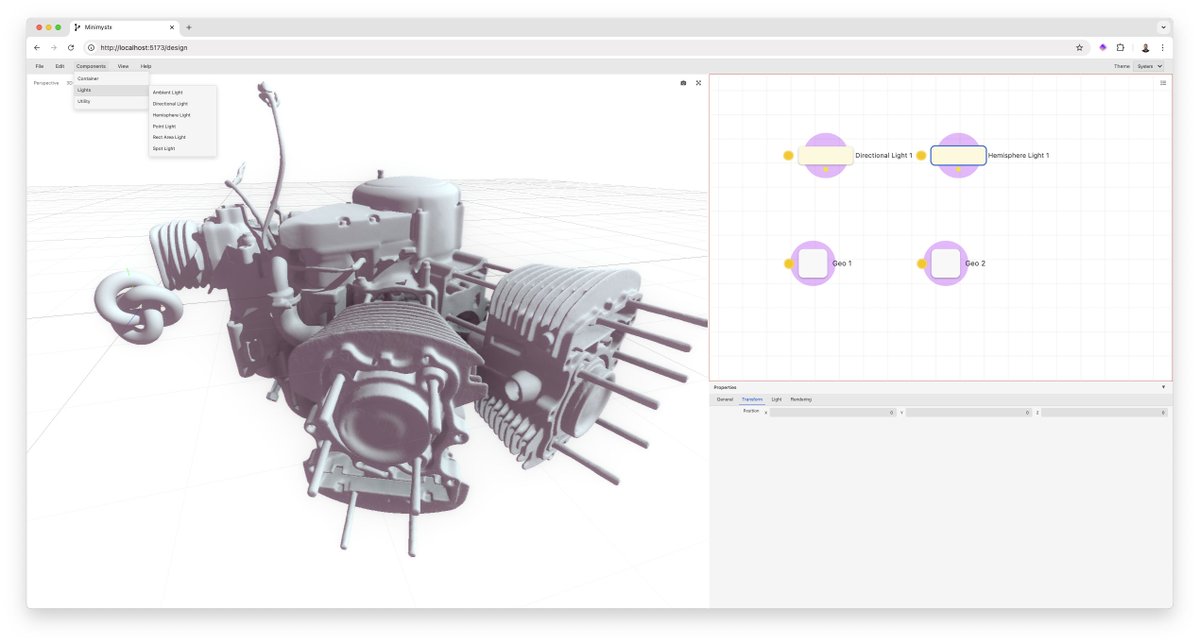This screenshot has height=644, width=1200.
Task: Switch to the Transform properties tab
Action: pyautogui.click(x=752, y=399)
